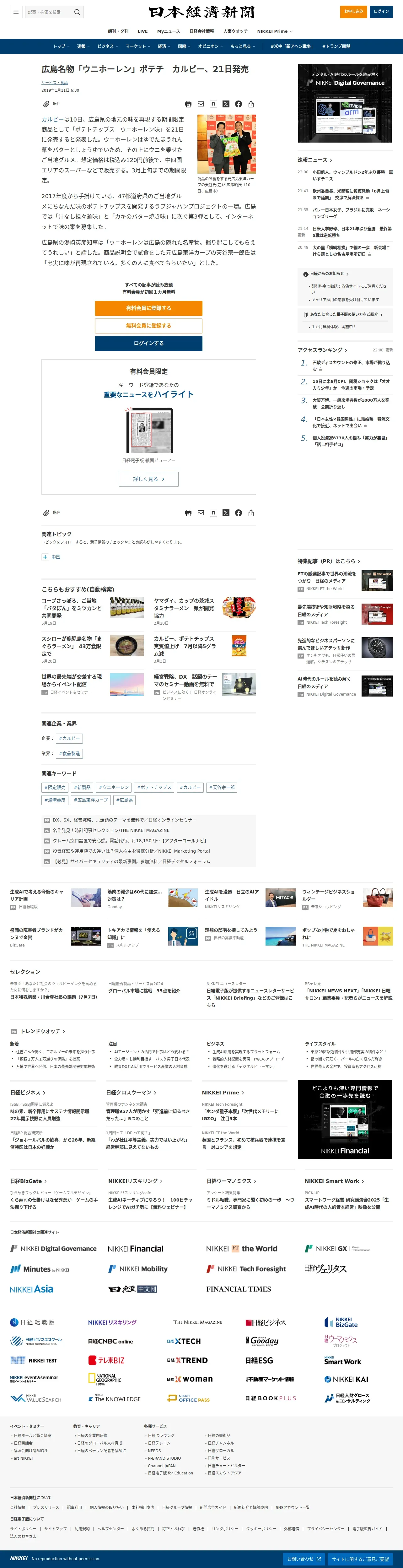
Task: Select the #ウニホーレン keyword tag
Action: 114,788
